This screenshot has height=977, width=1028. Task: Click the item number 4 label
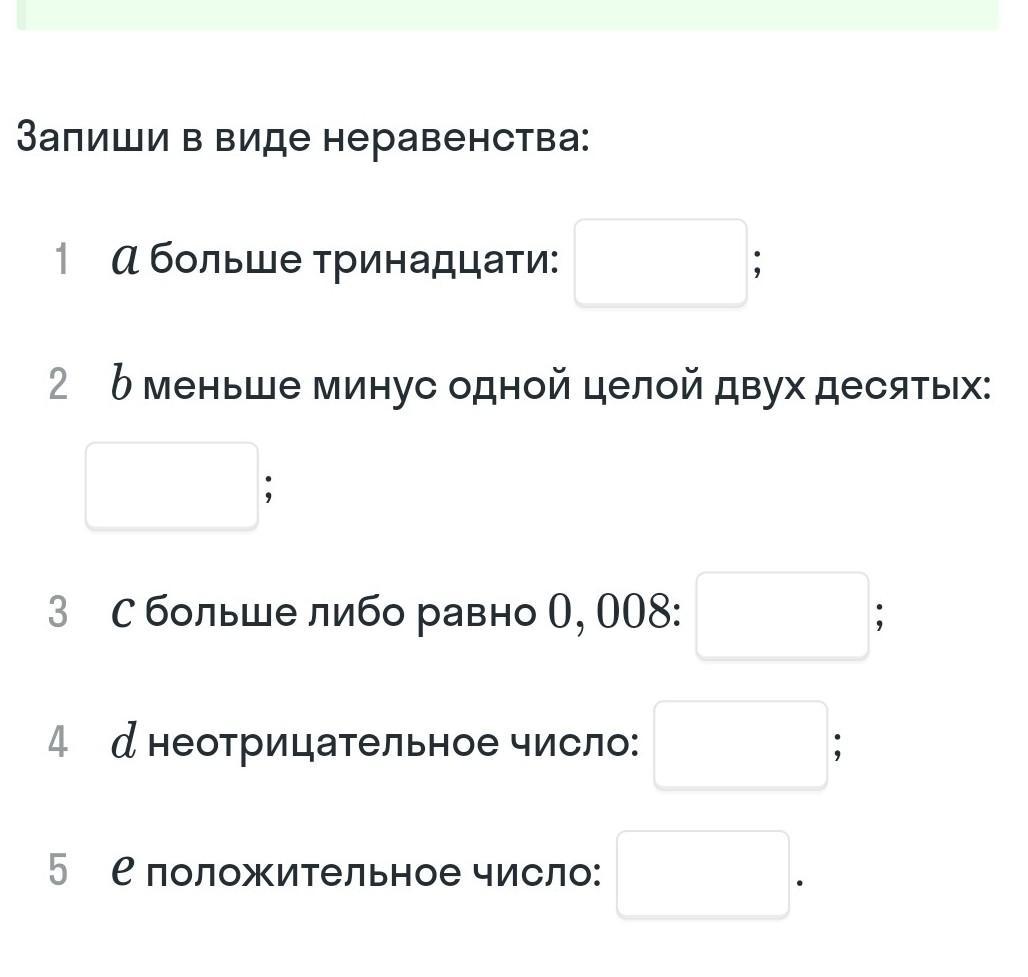(x=58, y=743)
